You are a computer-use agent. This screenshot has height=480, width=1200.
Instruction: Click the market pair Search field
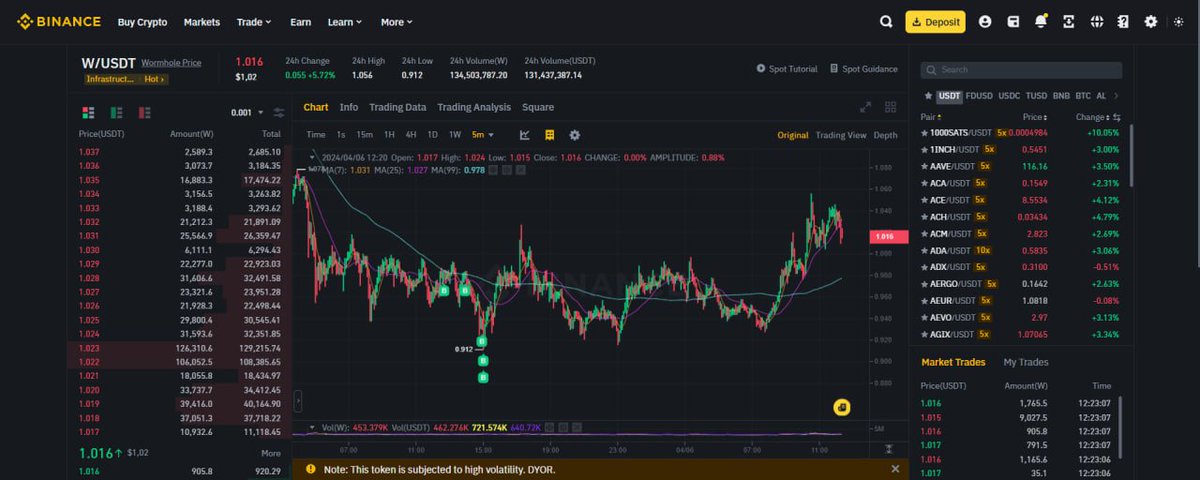point(1021,70)
